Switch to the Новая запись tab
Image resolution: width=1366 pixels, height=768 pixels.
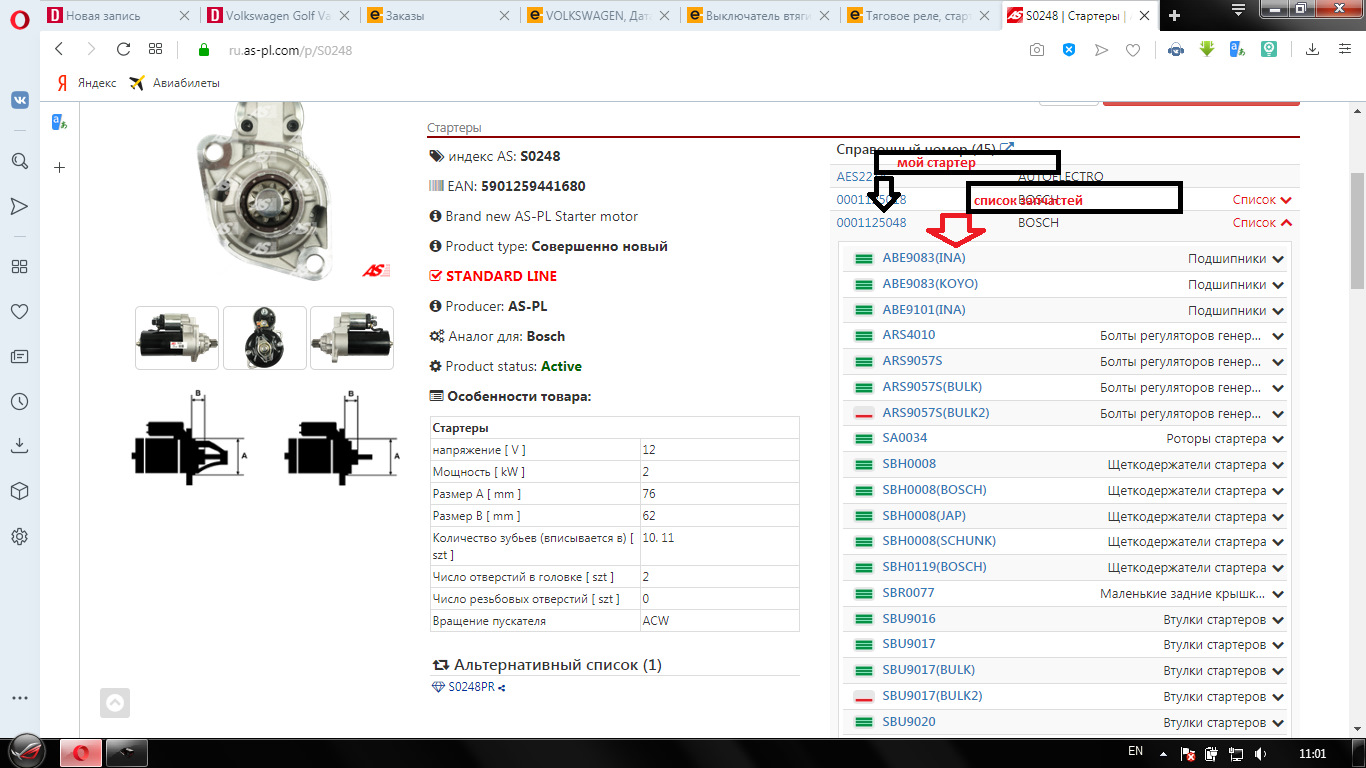tap(118, 15)
